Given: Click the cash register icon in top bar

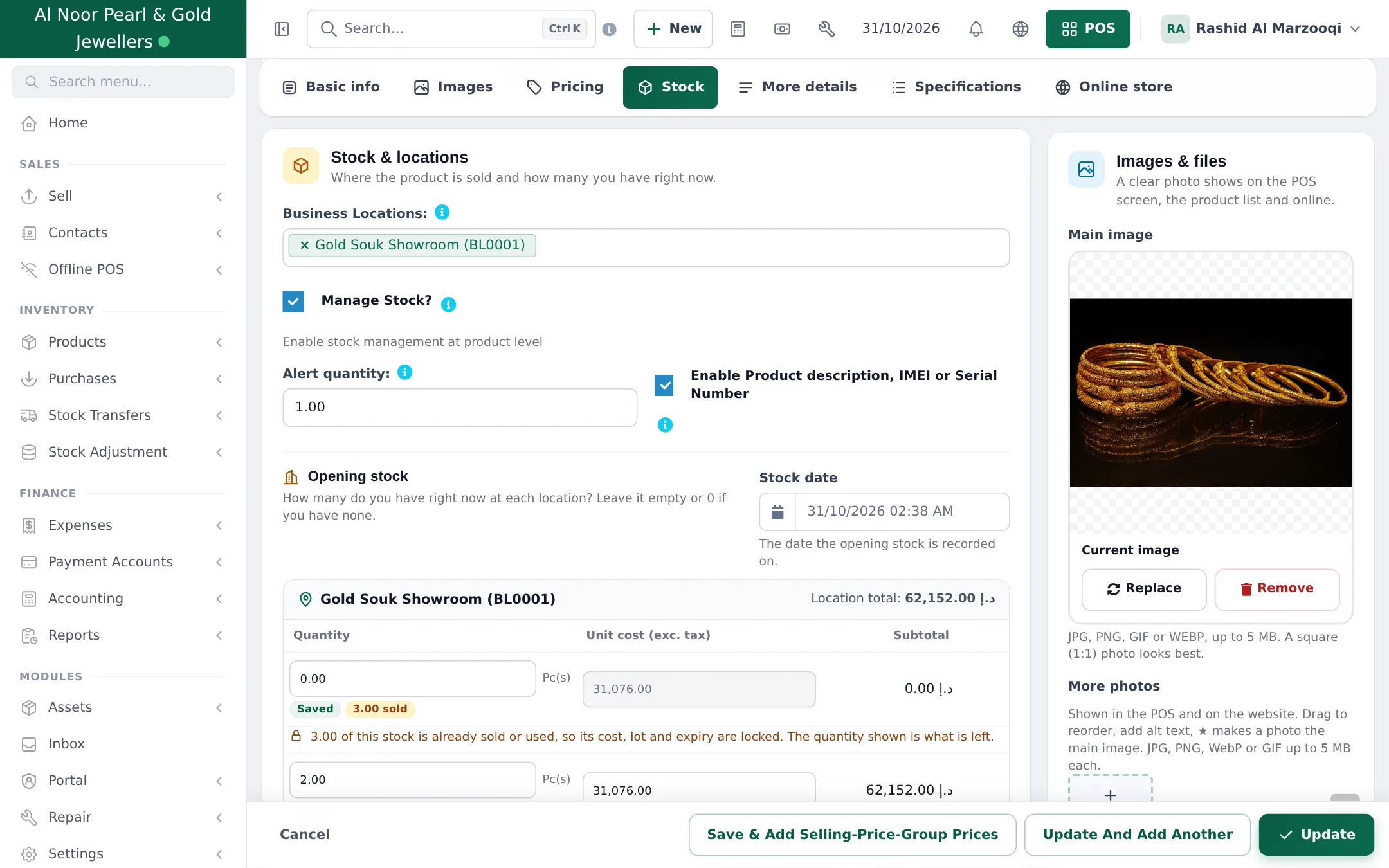Looking at the screenshot, I should pyautogui.click(x=782, y=29).
